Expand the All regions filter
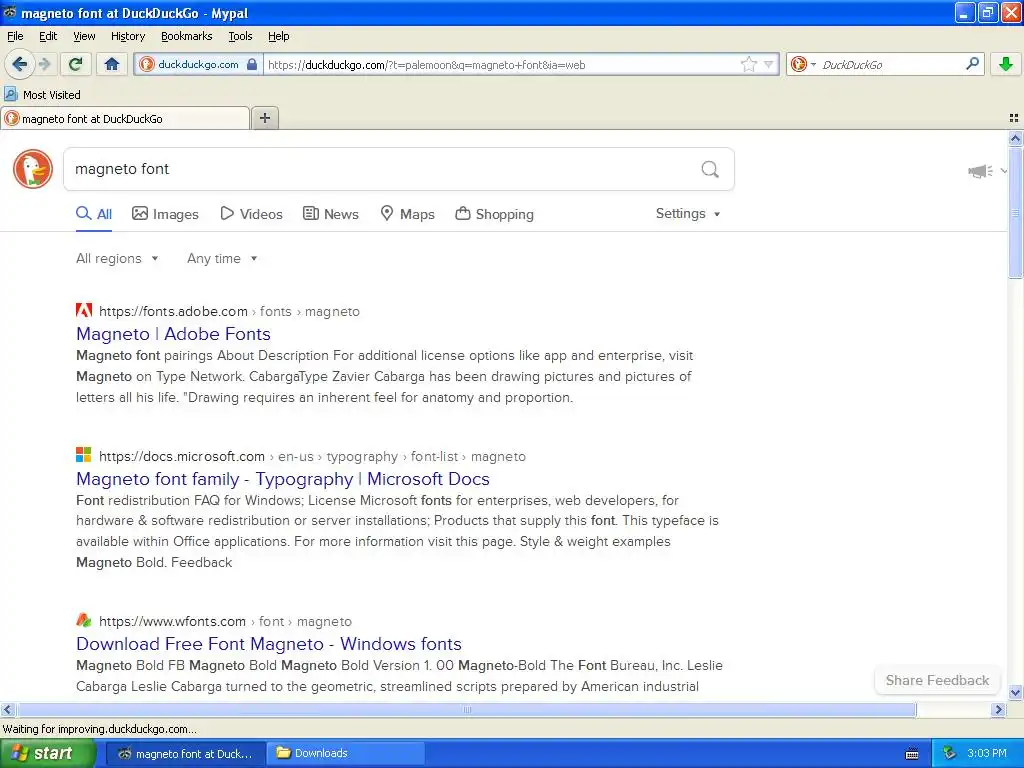The width and height of the screenshot is (1024, 768). click(x=117, y=259)
